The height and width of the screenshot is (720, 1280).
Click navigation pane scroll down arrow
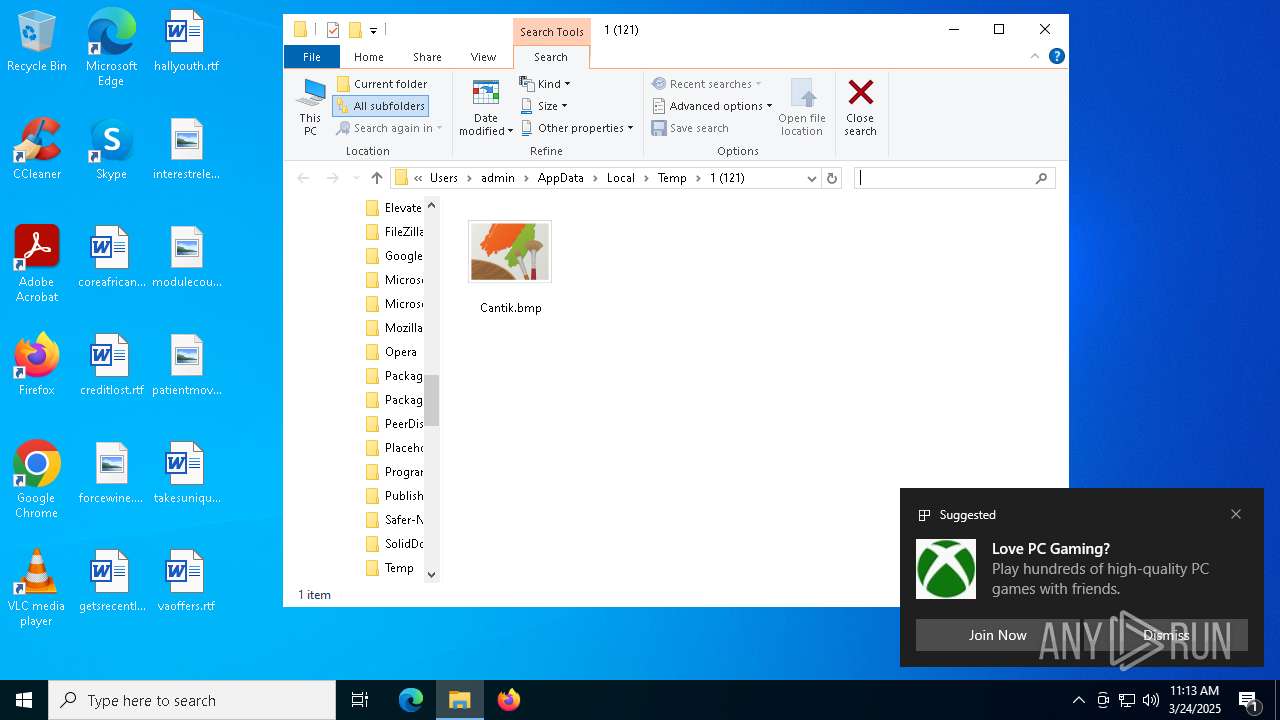click(x=432, y=574)
